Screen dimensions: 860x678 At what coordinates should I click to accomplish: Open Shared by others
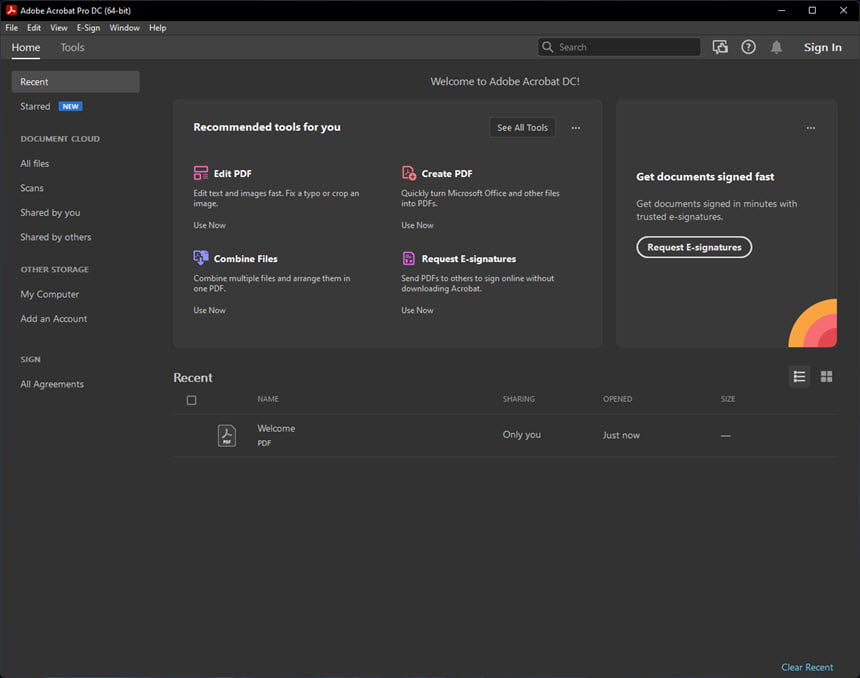pyautogui.click(x=55, y=237)
